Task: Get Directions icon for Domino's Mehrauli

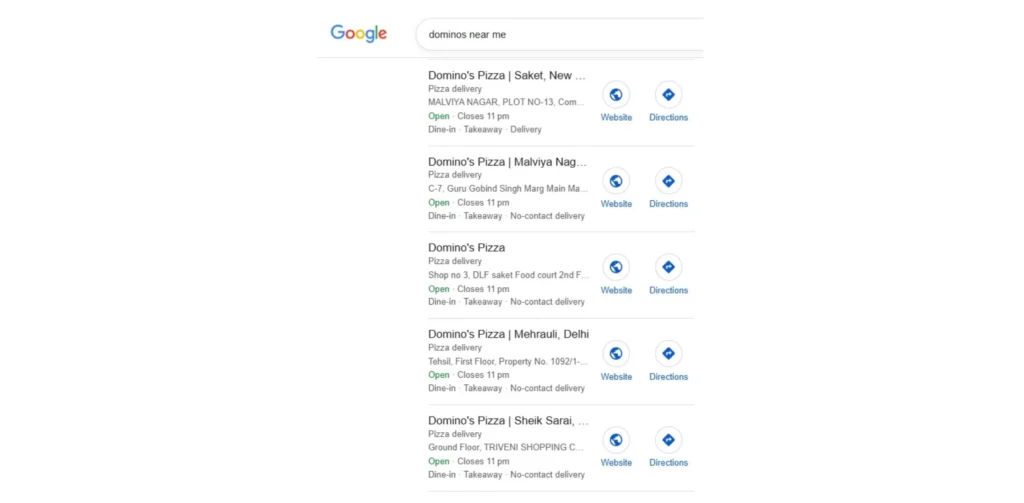Action: point(668,354)
